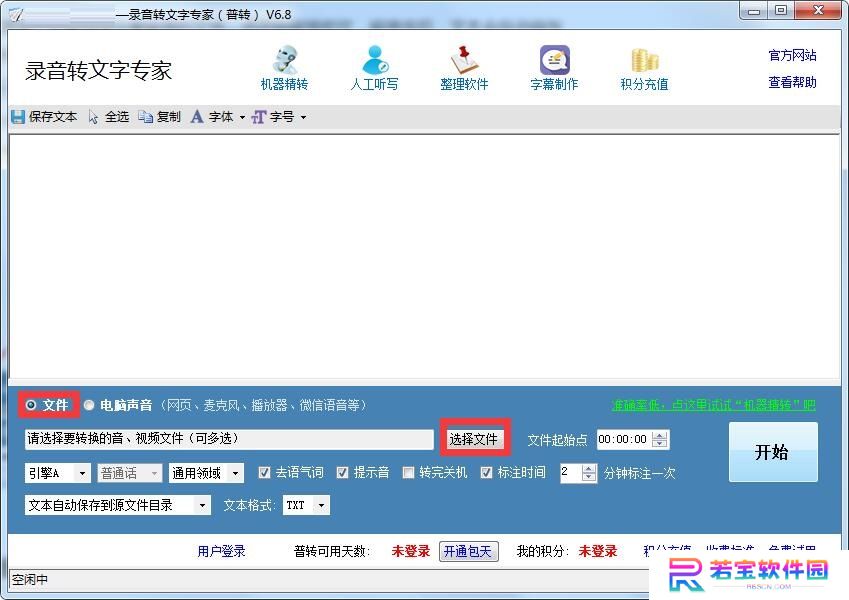Click the 开始 button
The image size is (849, 600).
(x=773, y=452)
